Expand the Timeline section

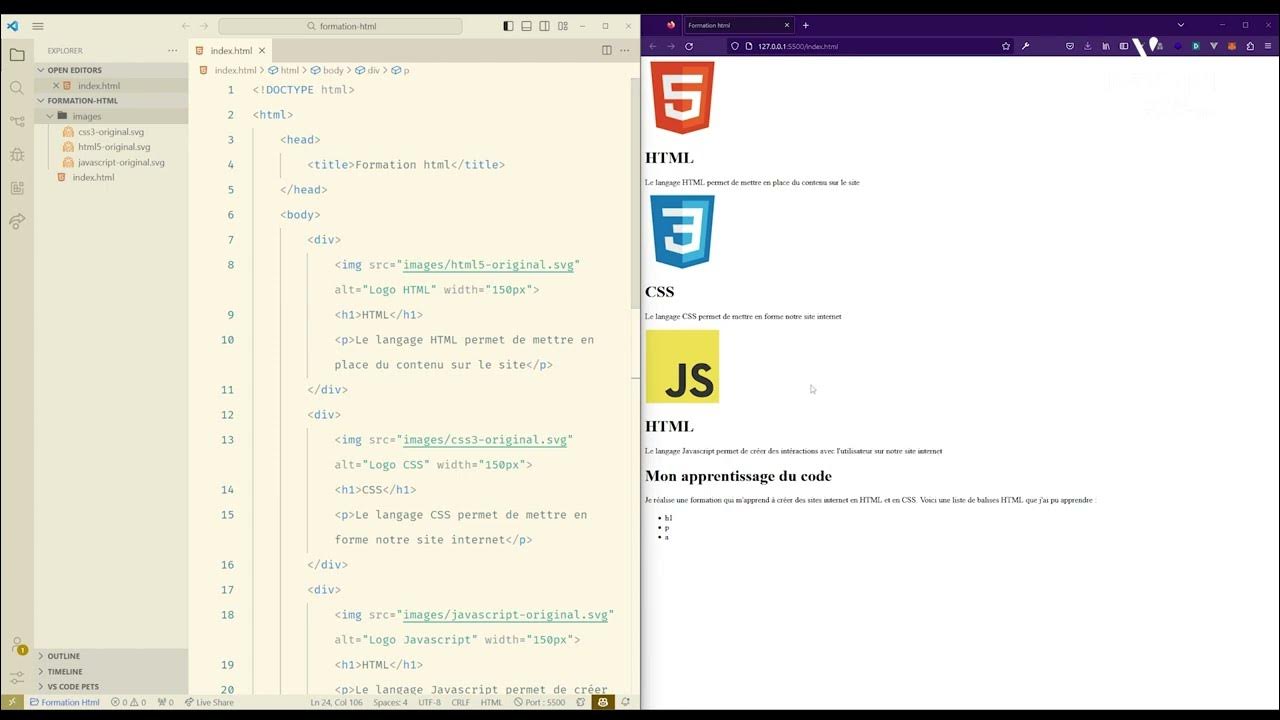tap(111, 672)
